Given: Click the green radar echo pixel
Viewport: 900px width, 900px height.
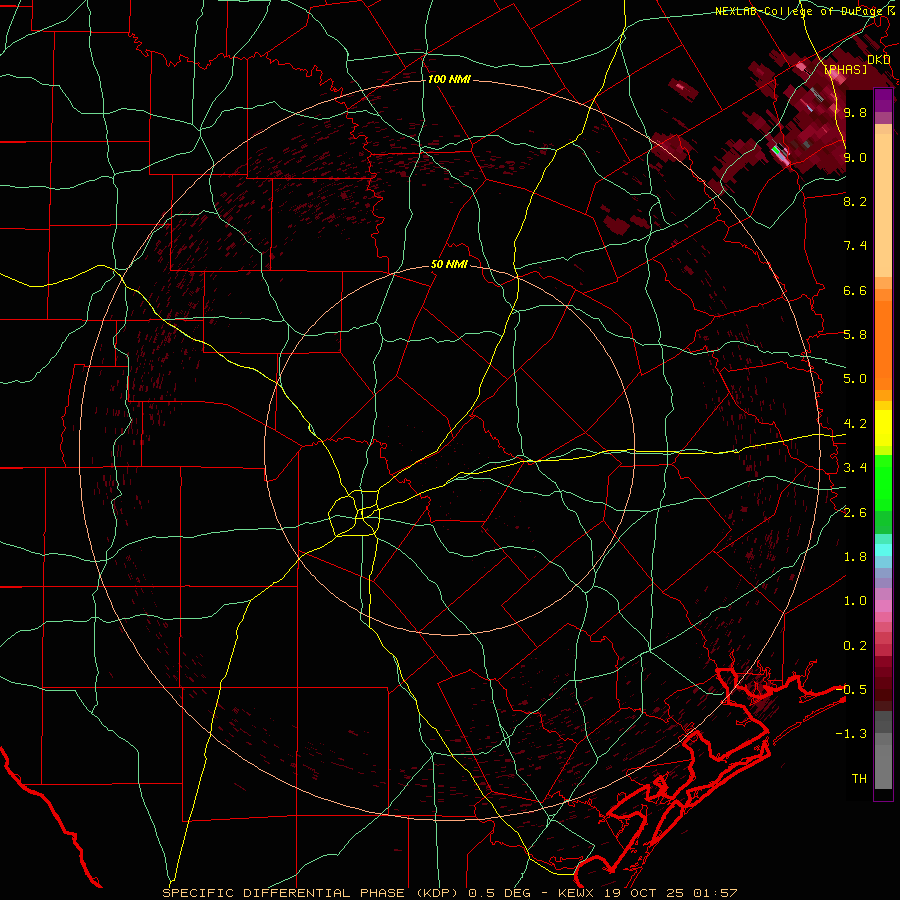Looking at the screenshot, I should [777, 152].
